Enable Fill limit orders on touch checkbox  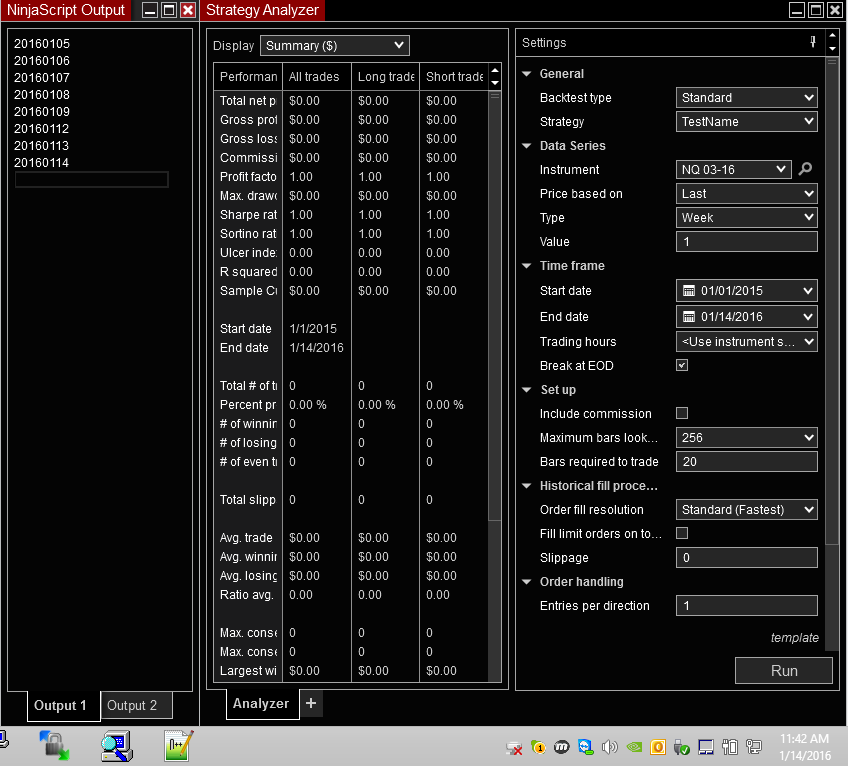[x=682, y=533]
